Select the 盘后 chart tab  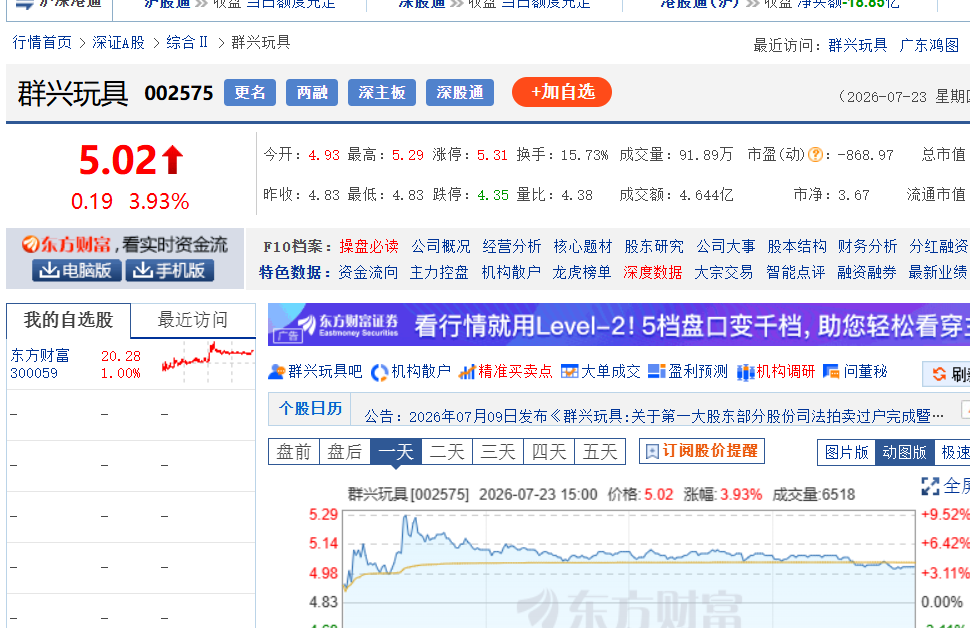[345, 452]
